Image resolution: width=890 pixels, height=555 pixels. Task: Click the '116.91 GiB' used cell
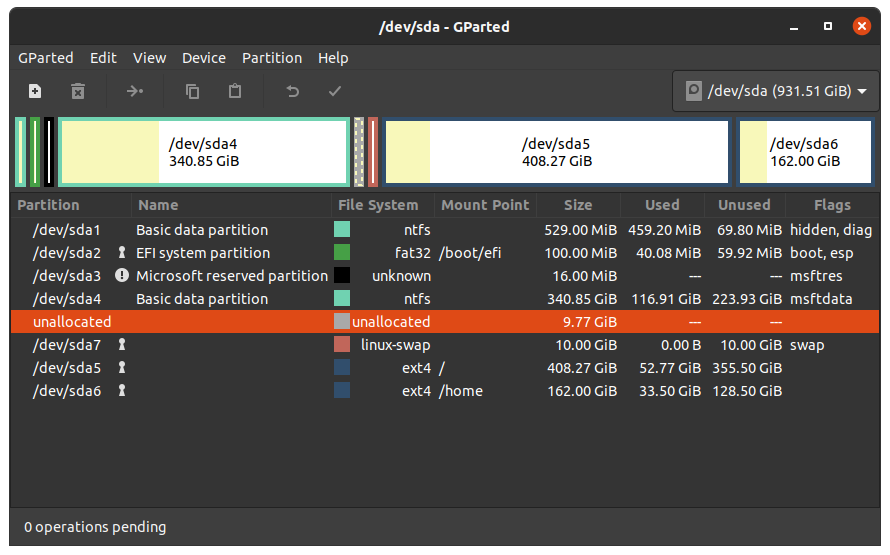[666, 298]
